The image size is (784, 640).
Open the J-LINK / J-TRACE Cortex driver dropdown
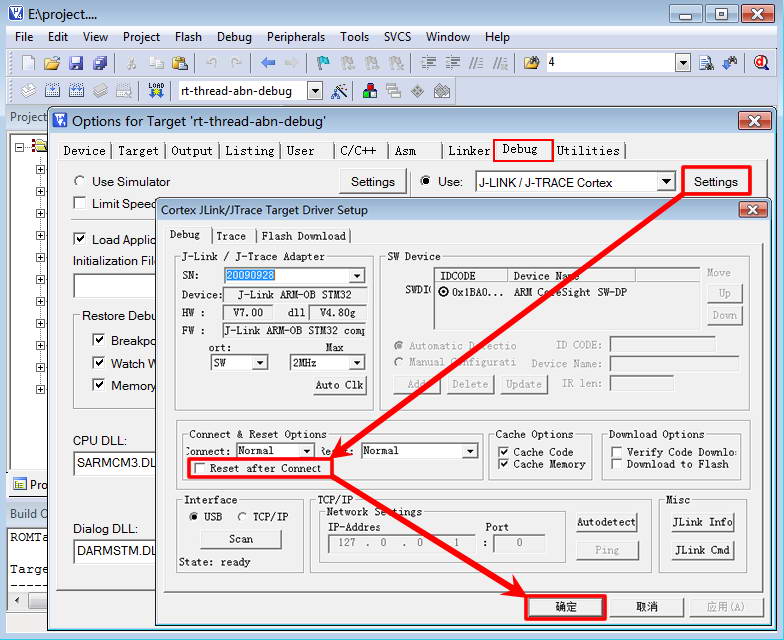click(666, 182)
